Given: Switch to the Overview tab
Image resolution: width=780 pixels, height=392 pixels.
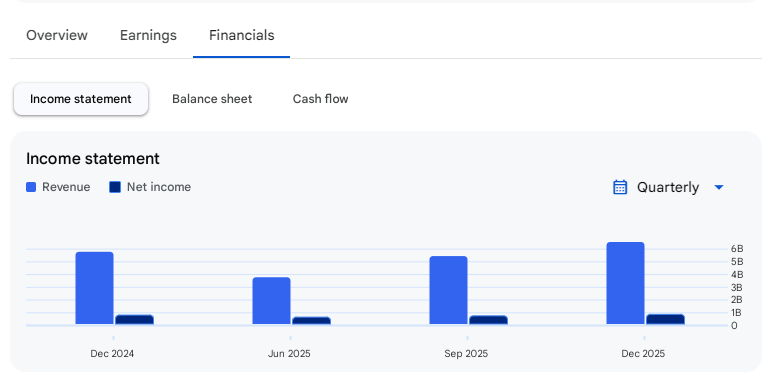Looking at the screenshot, I should [57, 35].
